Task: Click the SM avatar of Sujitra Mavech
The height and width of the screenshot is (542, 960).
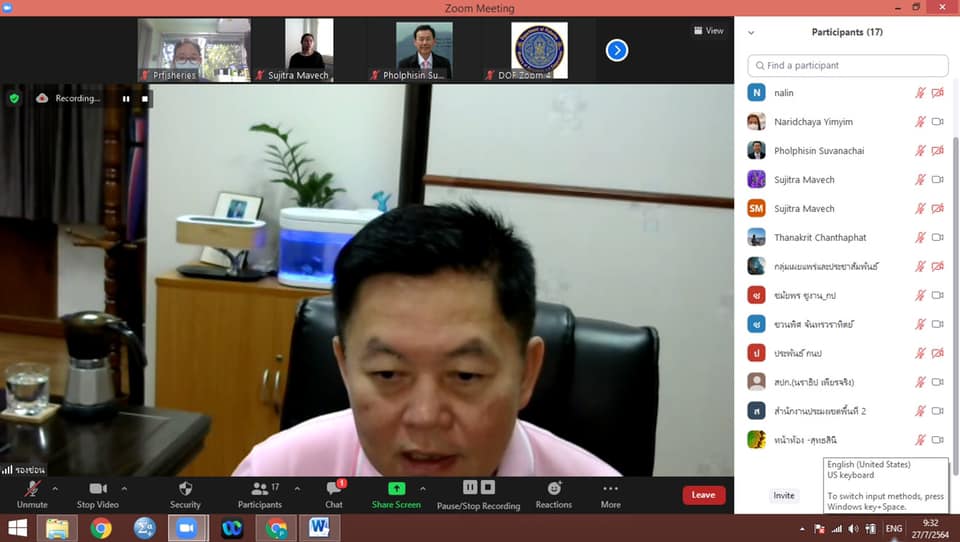Action: point(756,208)
